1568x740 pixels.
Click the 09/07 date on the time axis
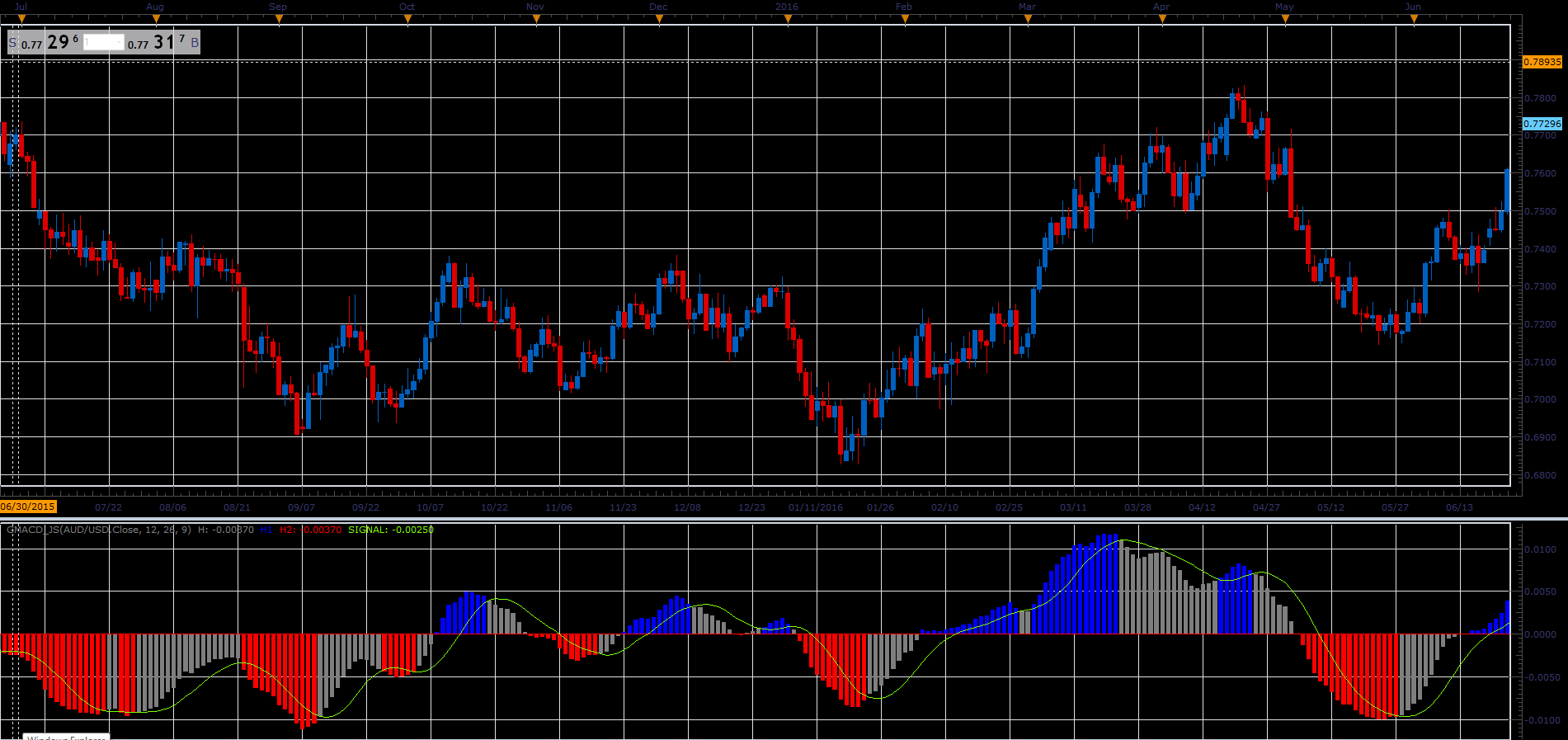coord(301,507)
